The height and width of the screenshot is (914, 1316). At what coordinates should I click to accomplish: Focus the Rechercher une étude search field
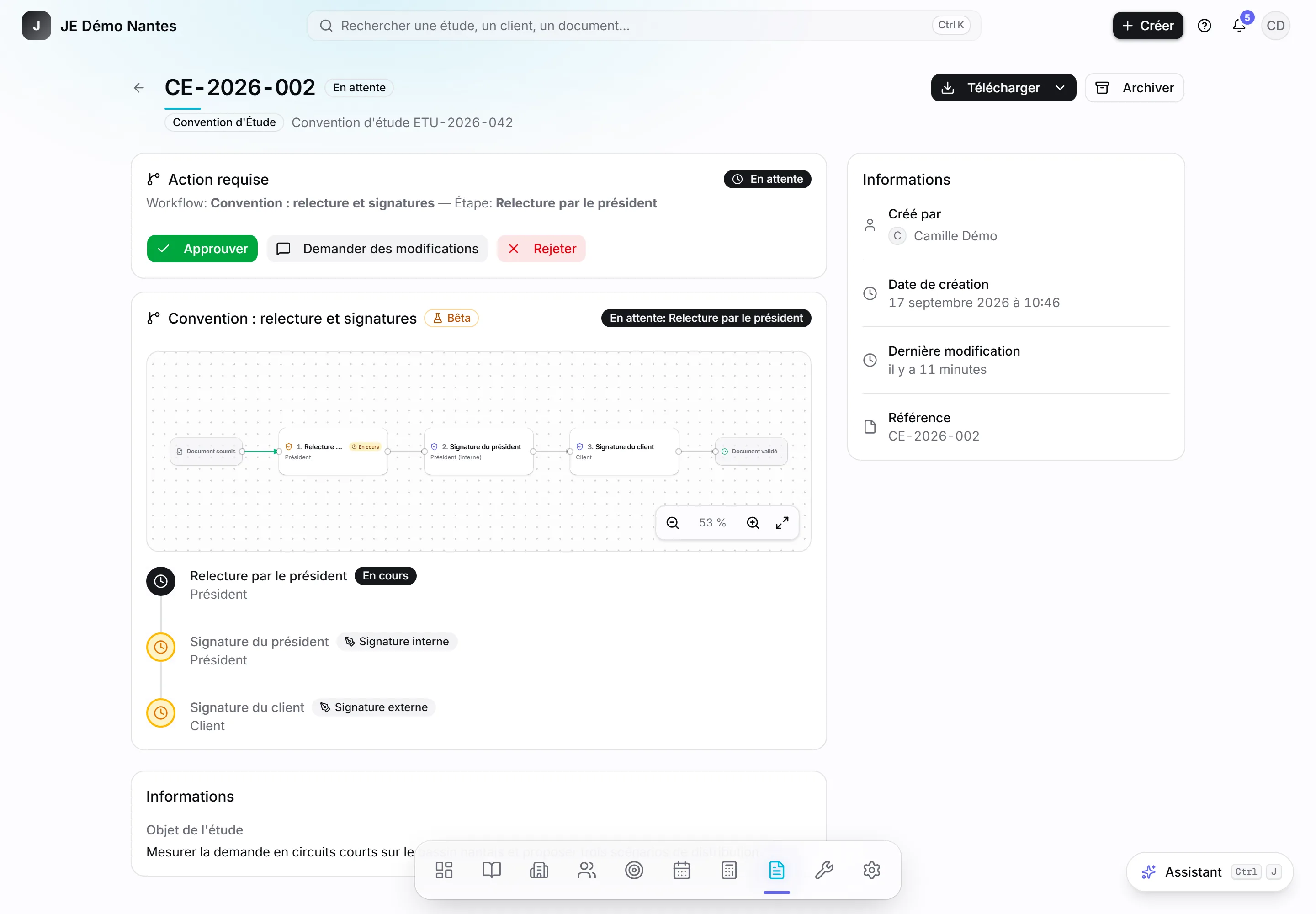tap(644, 26)
